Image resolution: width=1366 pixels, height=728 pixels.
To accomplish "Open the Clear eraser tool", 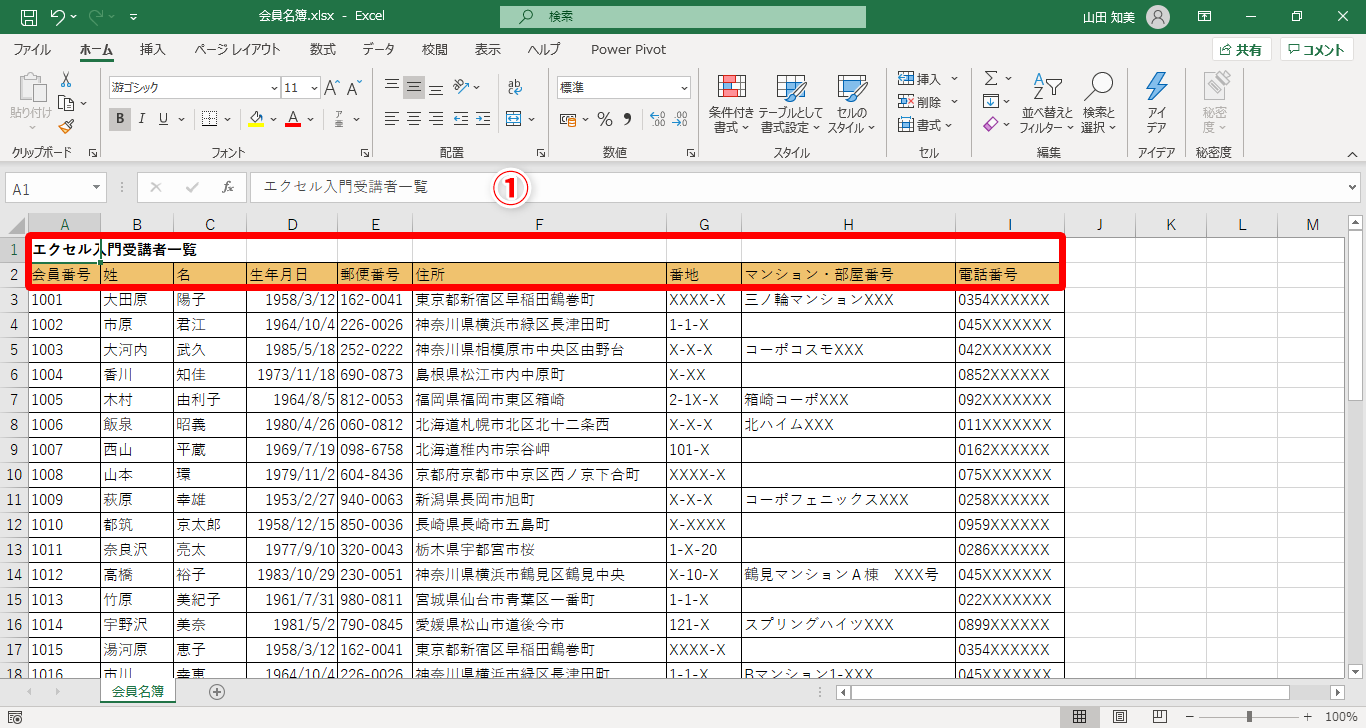I will tap(991, 124).
